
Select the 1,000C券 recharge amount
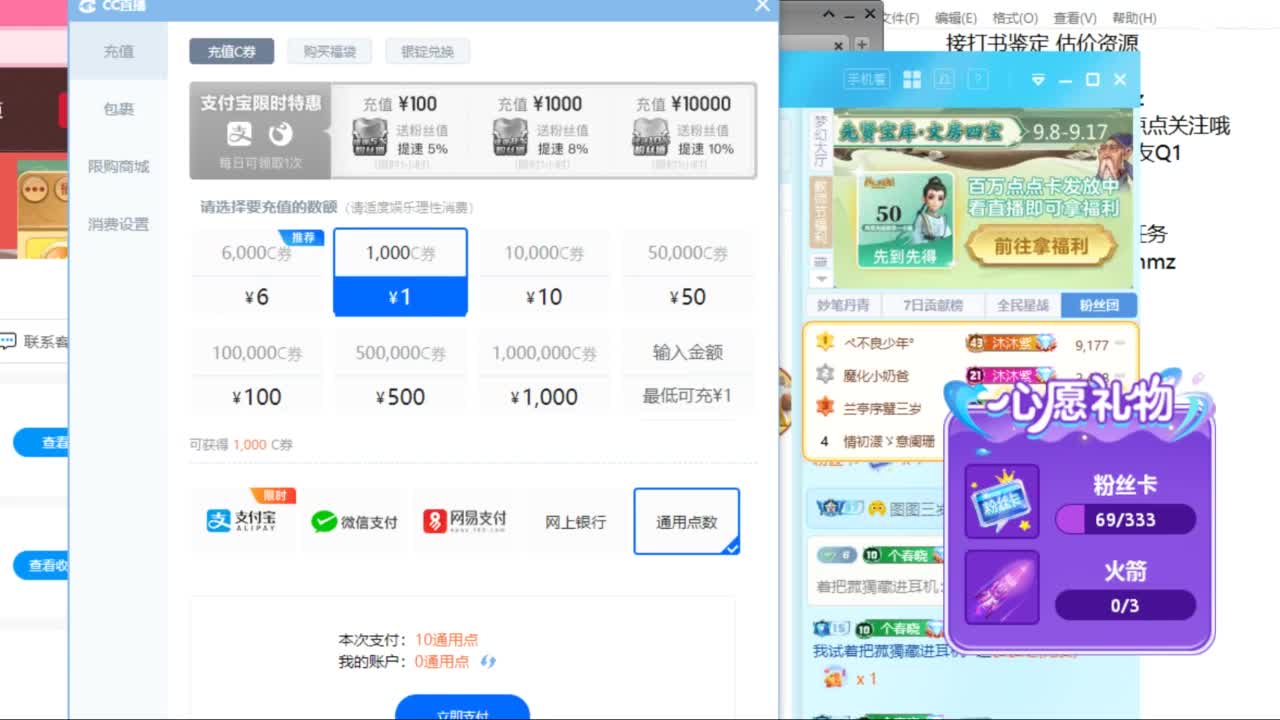pyautogui.click(x=400, y=271)
